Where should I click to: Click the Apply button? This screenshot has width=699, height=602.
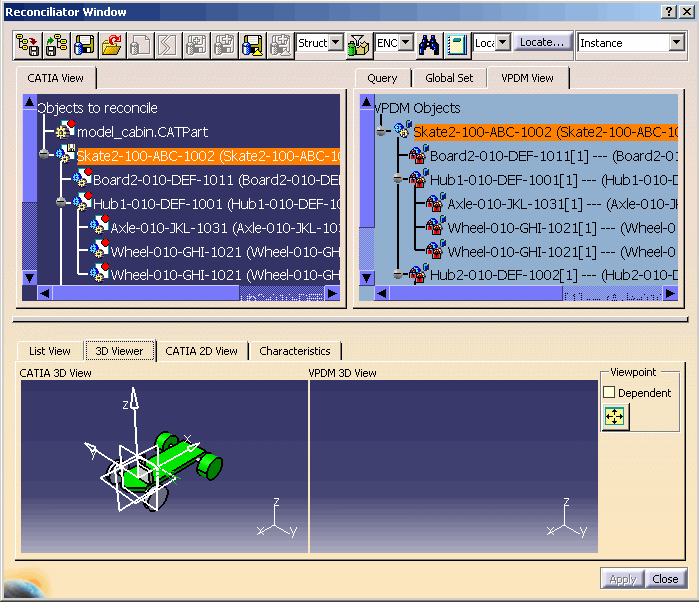tap(622, 579)
